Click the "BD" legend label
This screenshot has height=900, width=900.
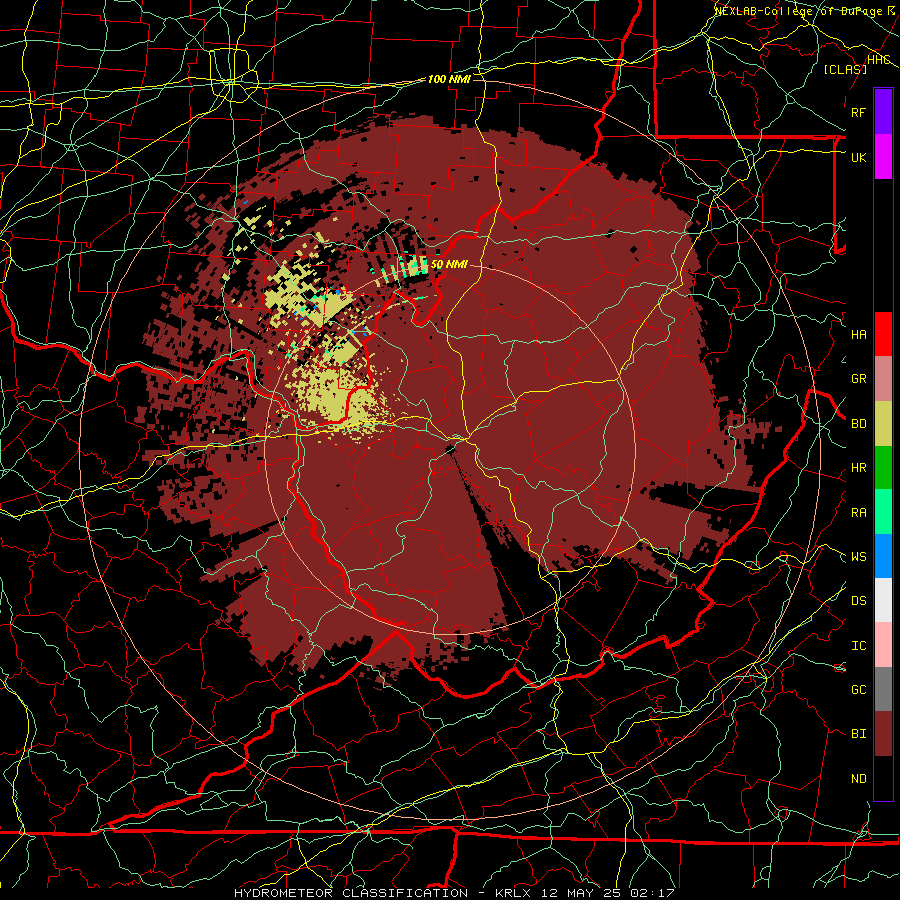pyautogui.click(x=858, y=424)
